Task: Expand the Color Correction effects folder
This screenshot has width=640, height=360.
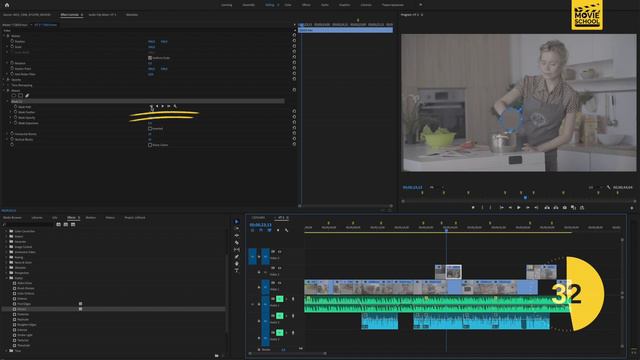Action: (6, 231)
